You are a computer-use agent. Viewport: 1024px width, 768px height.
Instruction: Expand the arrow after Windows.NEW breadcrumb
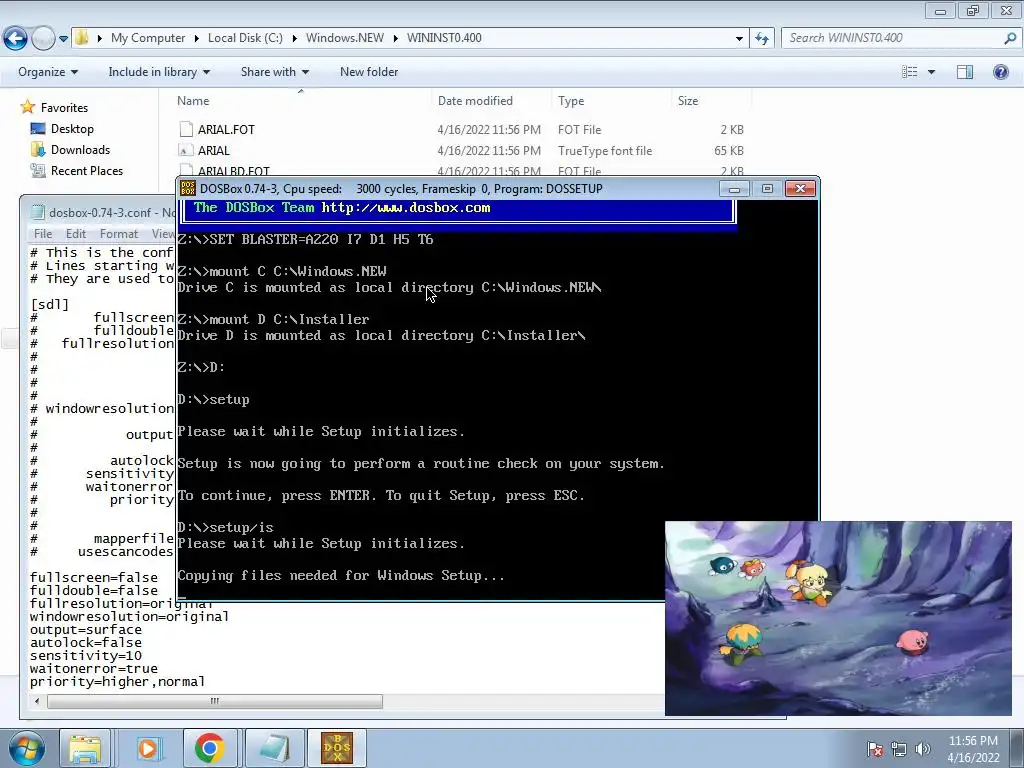[396, 38]
